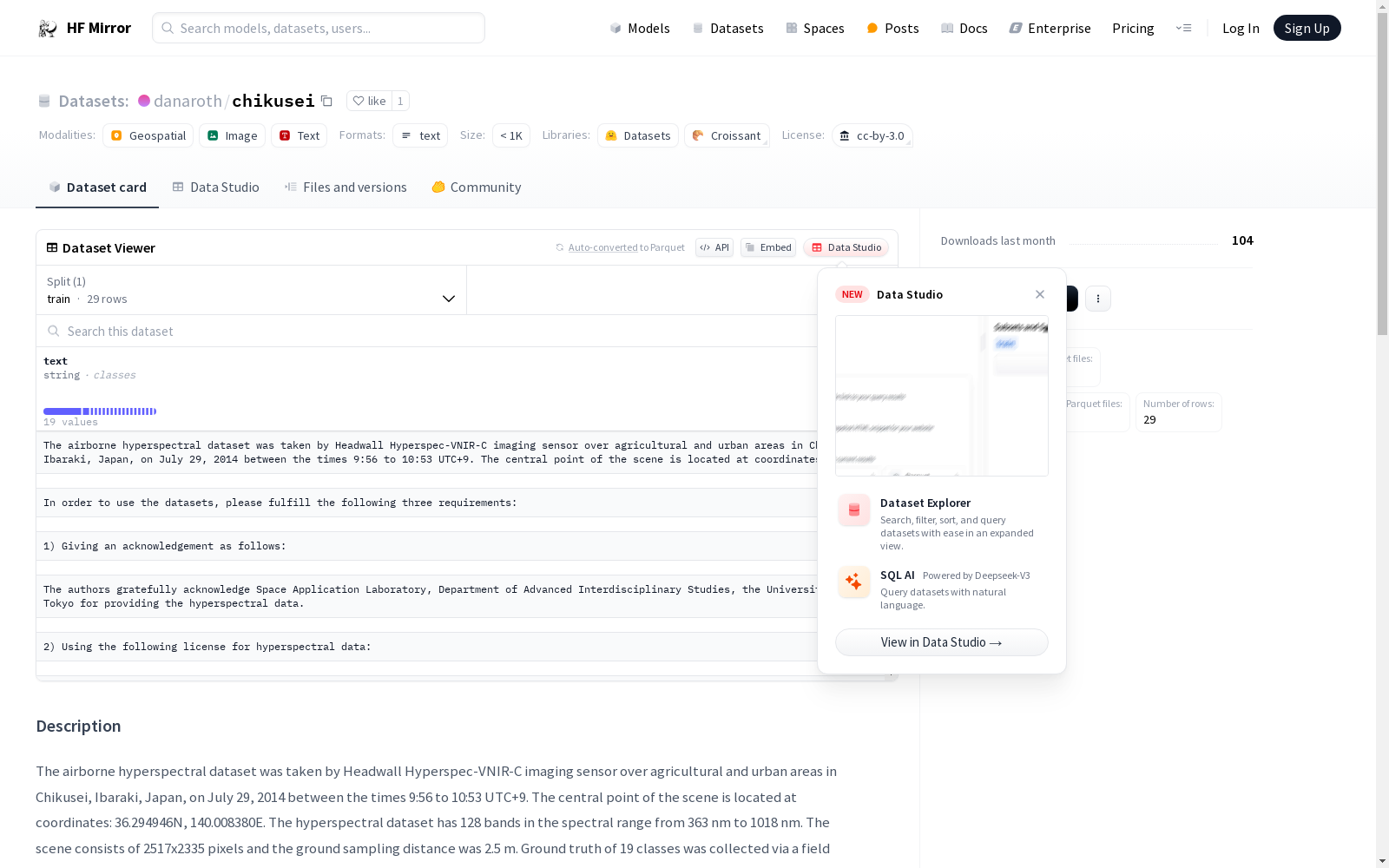Click the Embed button
1389x868 pixels.
[768, 247]
